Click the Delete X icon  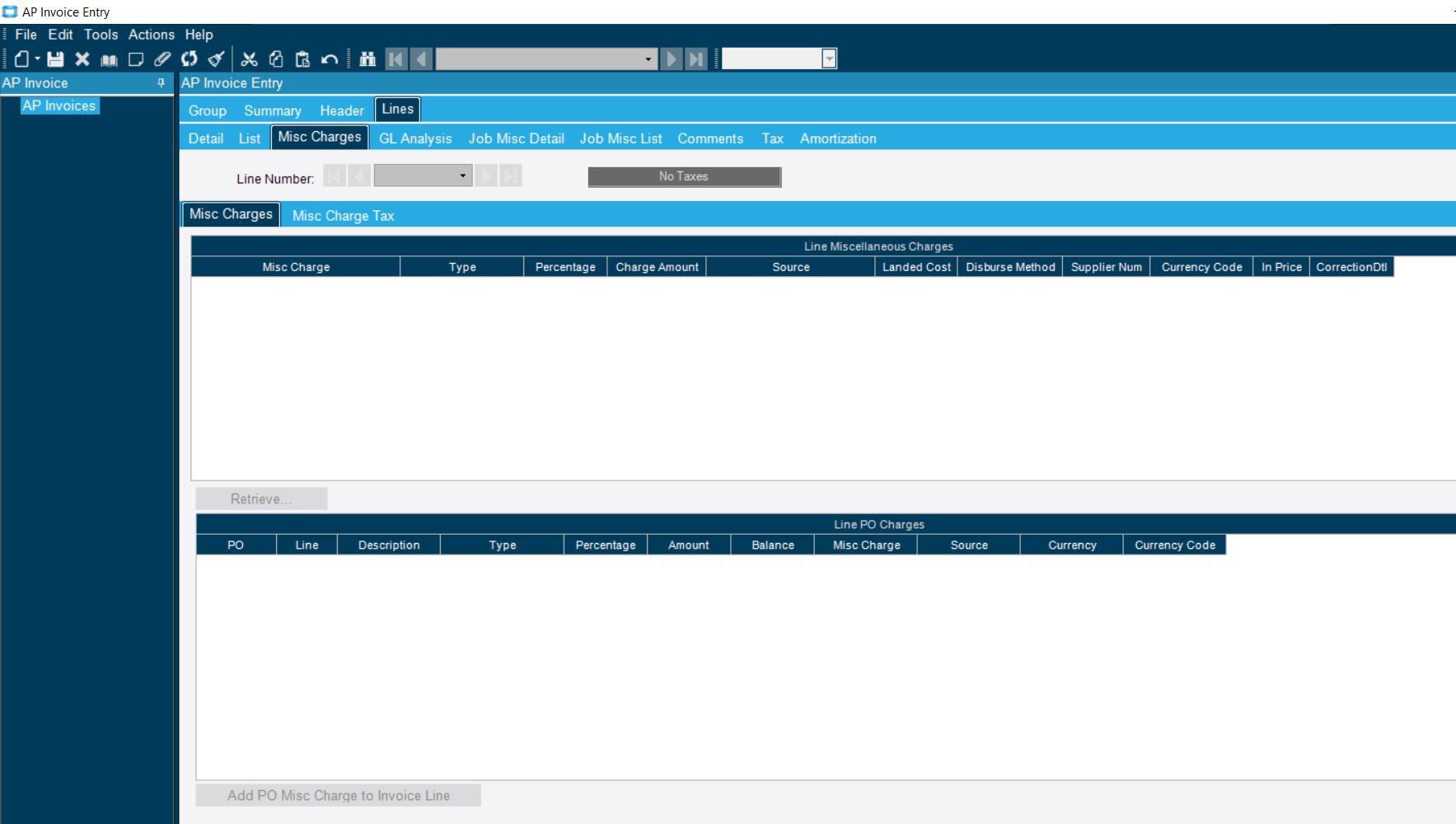[x=82, y=59]
